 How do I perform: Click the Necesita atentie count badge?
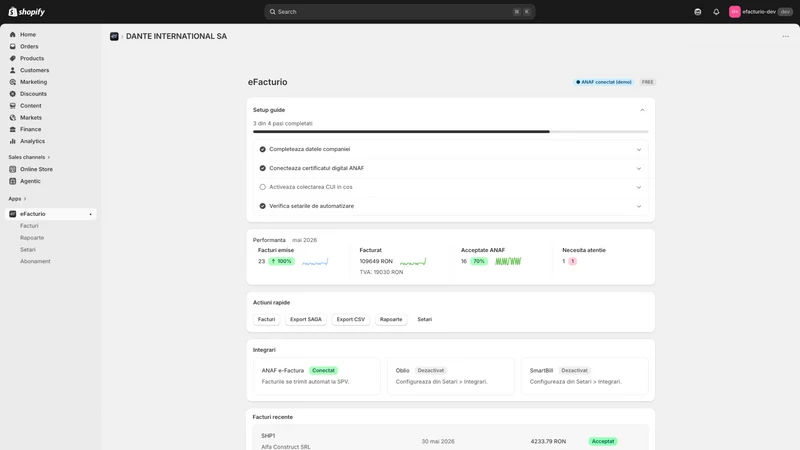pyautogui.click(x=572, y=261)
